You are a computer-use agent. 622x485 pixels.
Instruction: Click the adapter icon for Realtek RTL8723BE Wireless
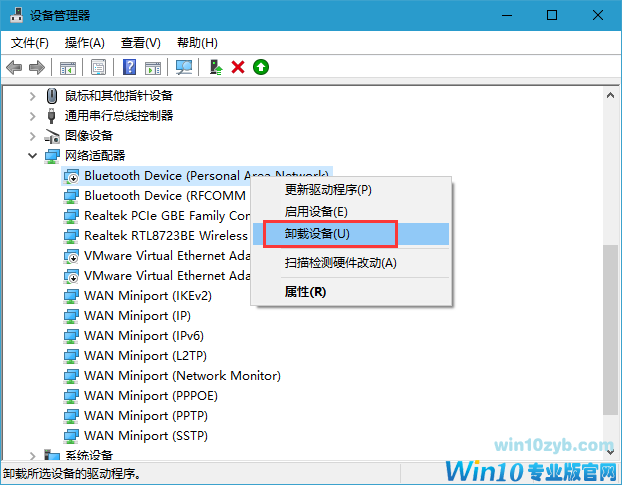click(x=71, y=236)
